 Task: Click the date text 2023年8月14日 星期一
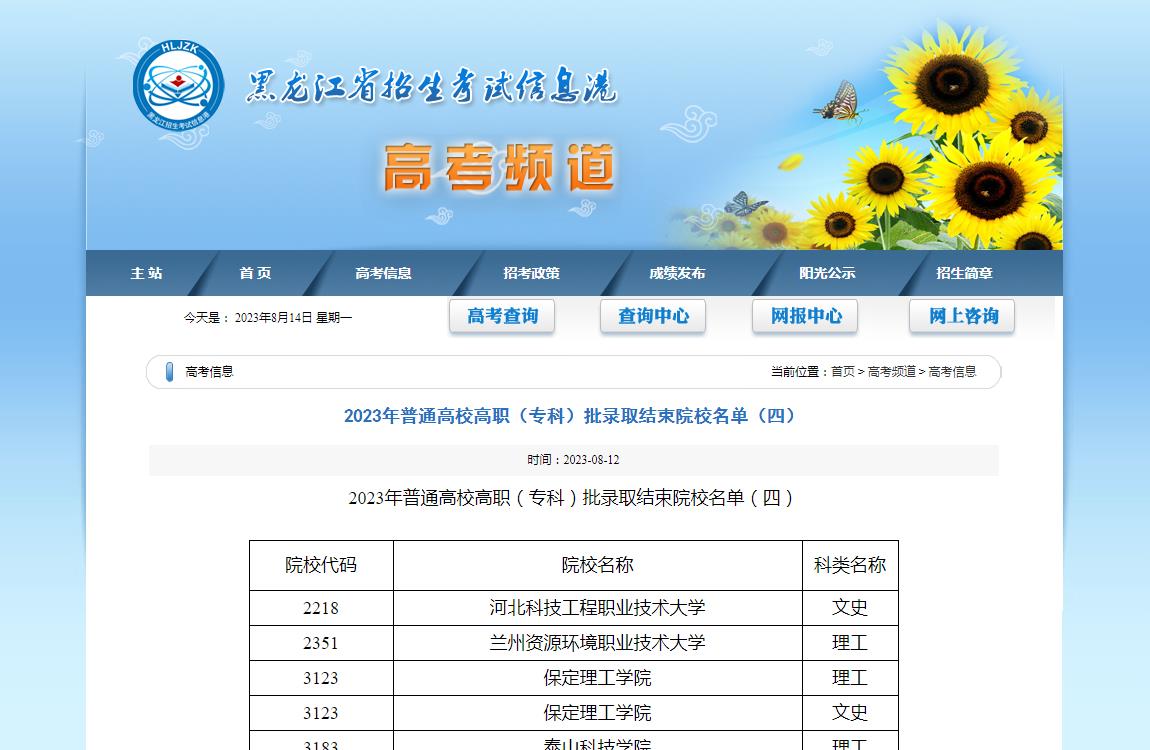pyautogui.click(x=293, y=317)
